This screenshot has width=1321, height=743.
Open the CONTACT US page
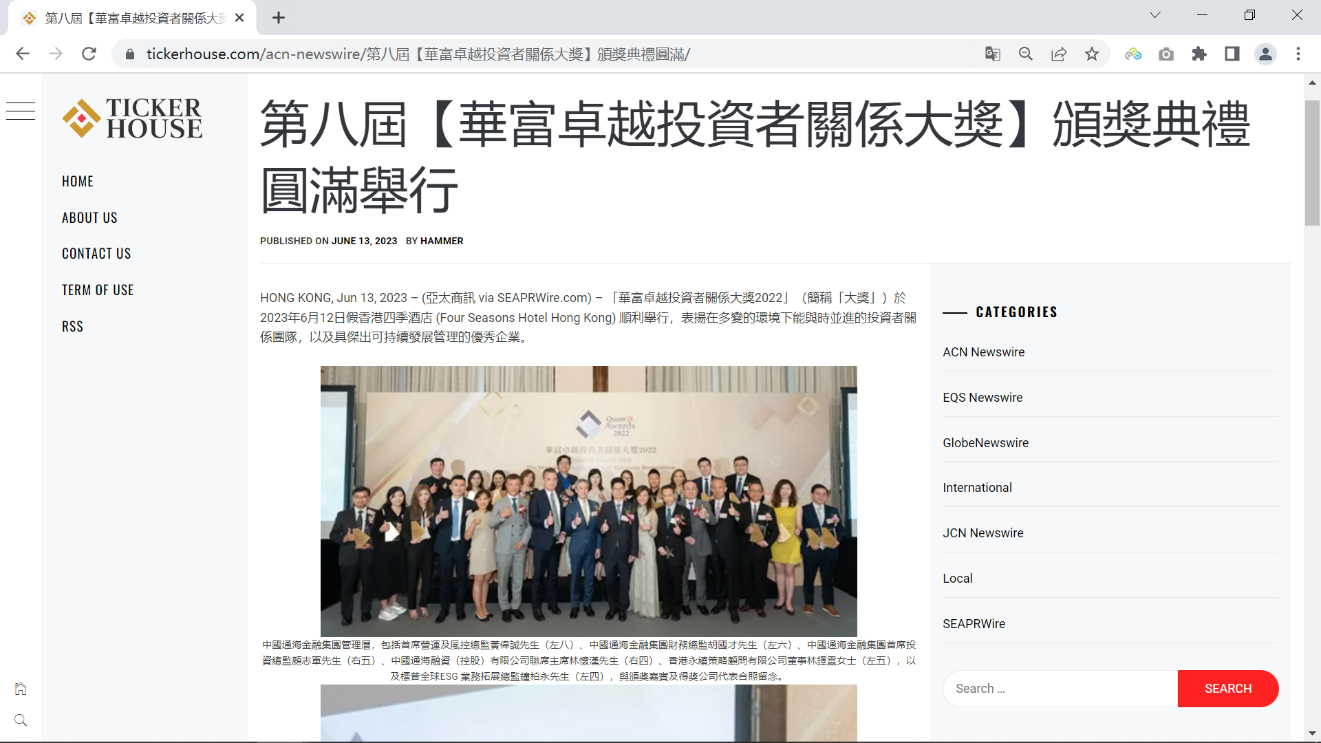(96, 253)
